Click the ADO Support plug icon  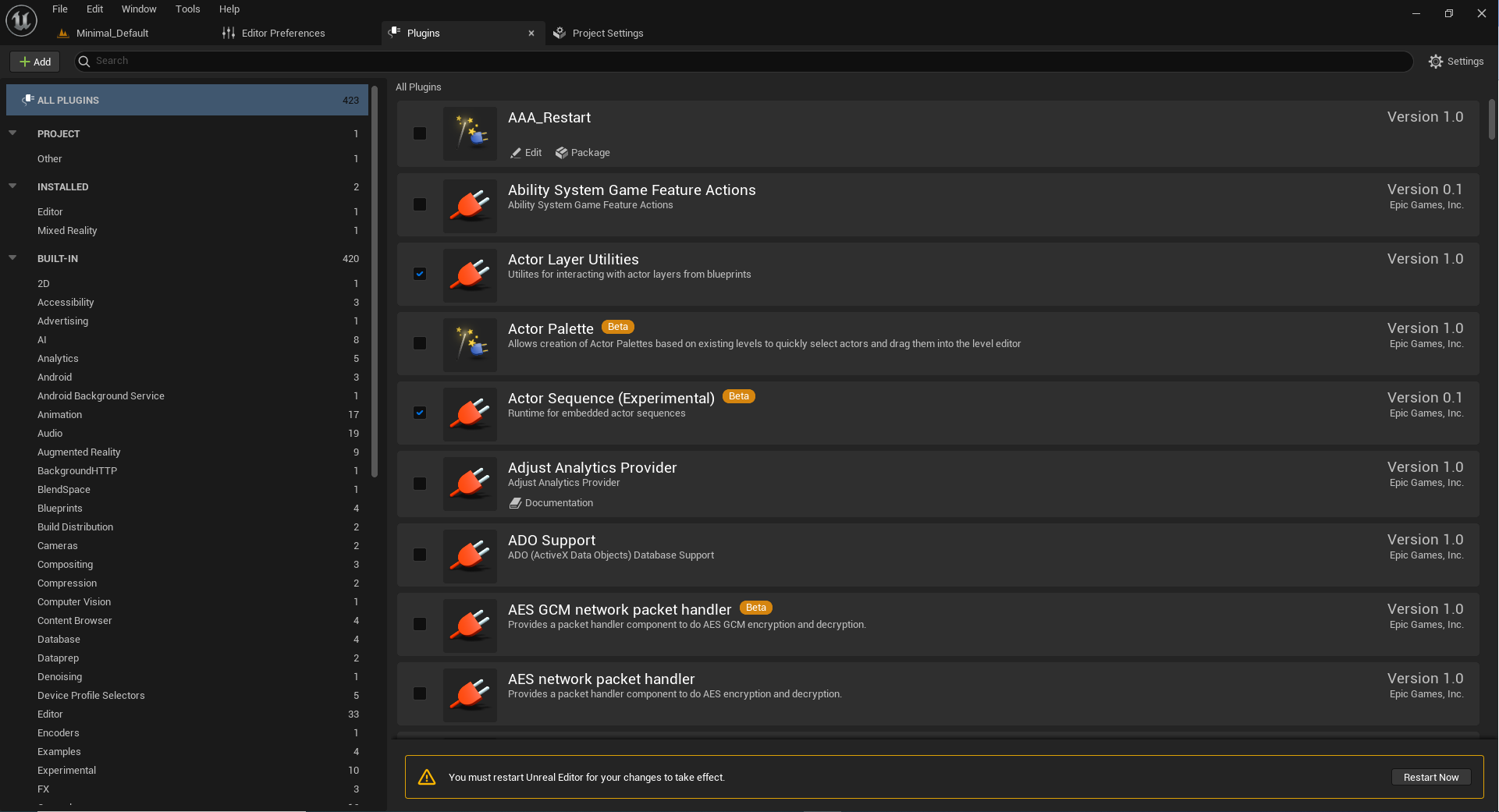470,556
